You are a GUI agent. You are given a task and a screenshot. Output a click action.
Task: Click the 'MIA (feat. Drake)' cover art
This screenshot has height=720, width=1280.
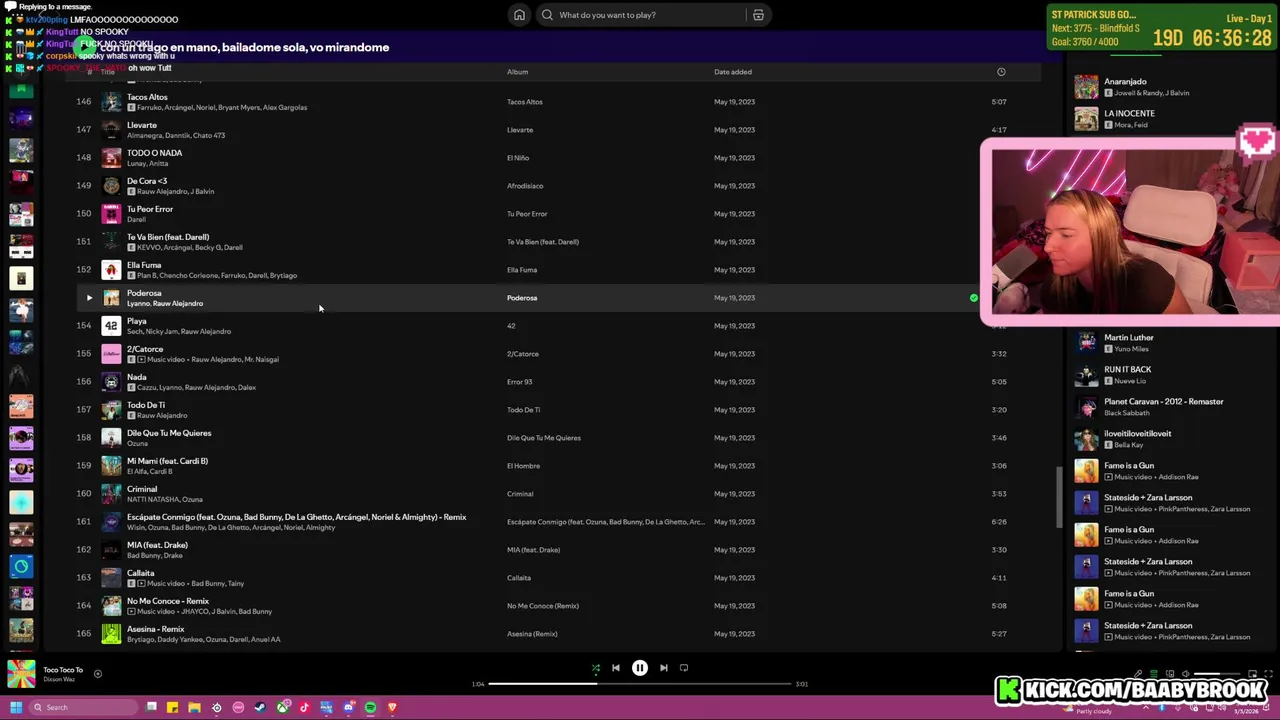pyautogui.click(x=111, y=550)
